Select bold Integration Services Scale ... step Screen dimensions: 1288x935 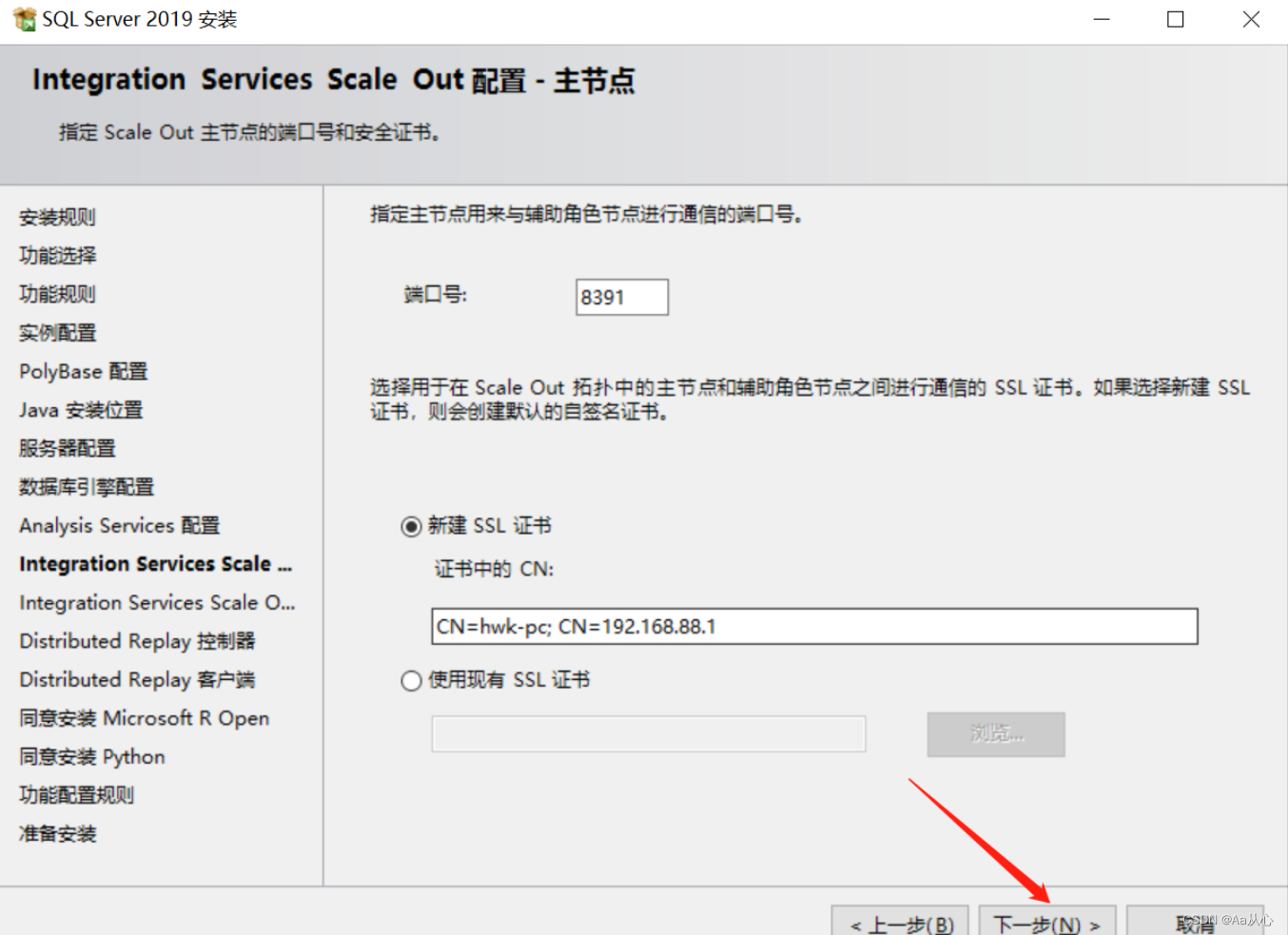(x=156, y=564)
